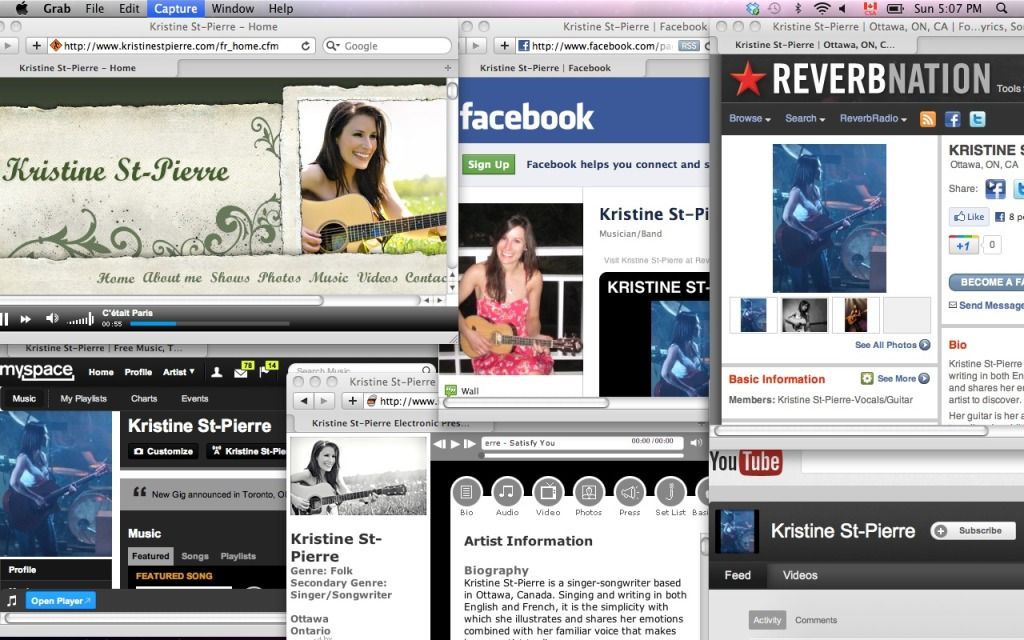Open the Video icon in press kit
The height and width of the screenshot is (640, 1024).
click(x=548, y=492)
